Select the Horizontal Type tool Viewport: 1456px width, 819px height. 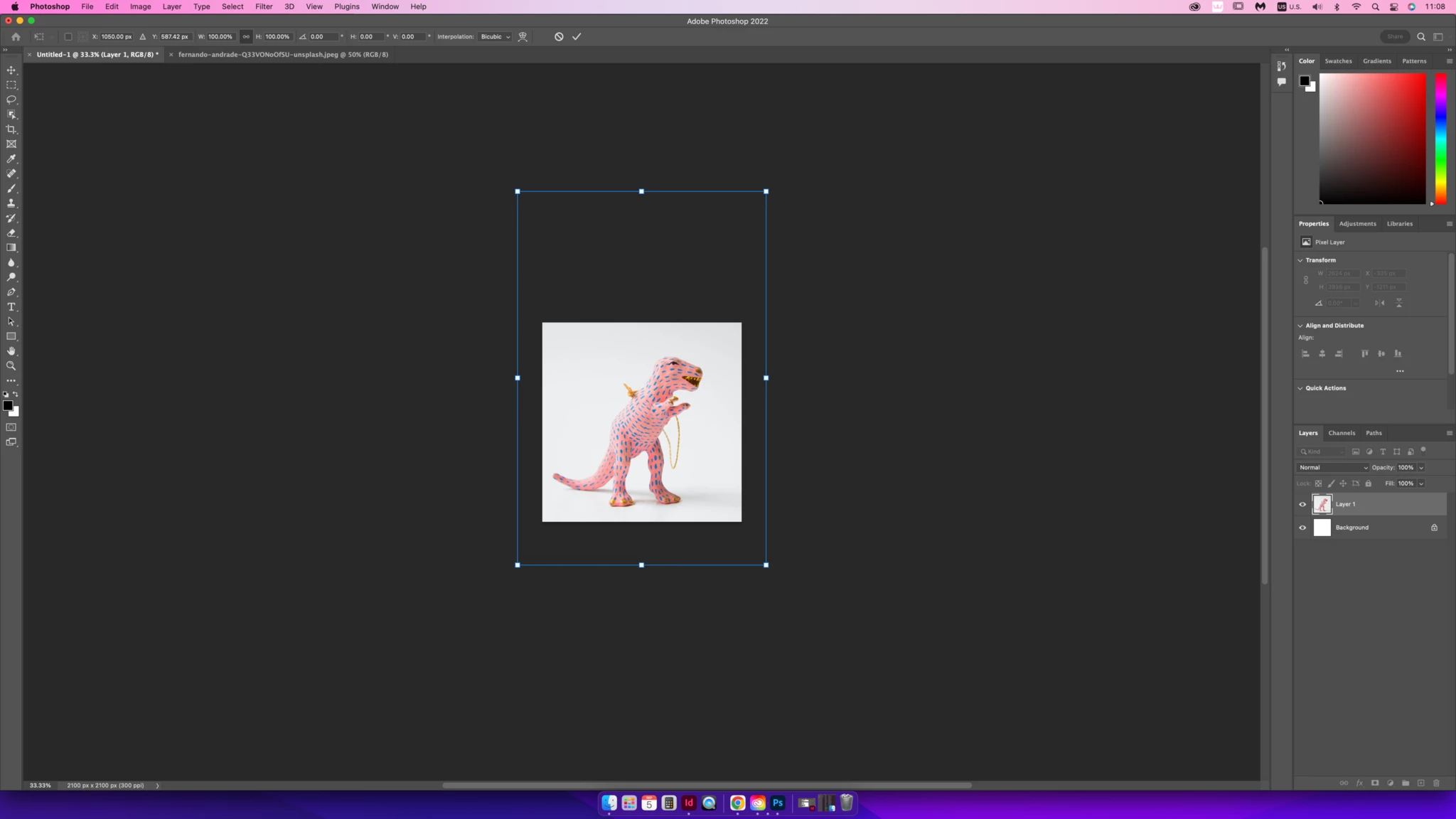(x=11, y=307)
